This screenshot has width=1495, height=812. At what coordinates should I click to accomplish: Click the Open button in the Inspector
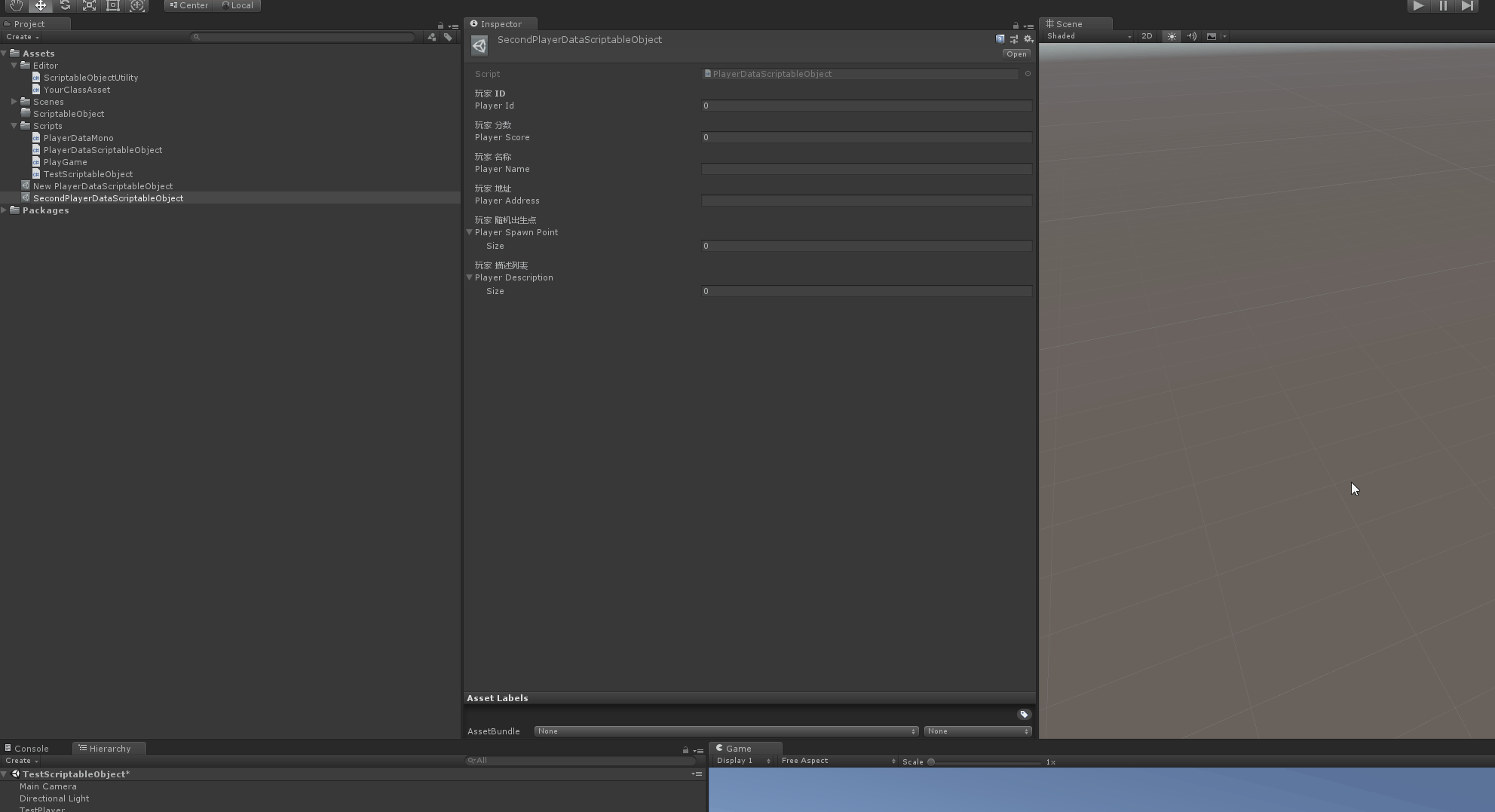[1016, 54]
